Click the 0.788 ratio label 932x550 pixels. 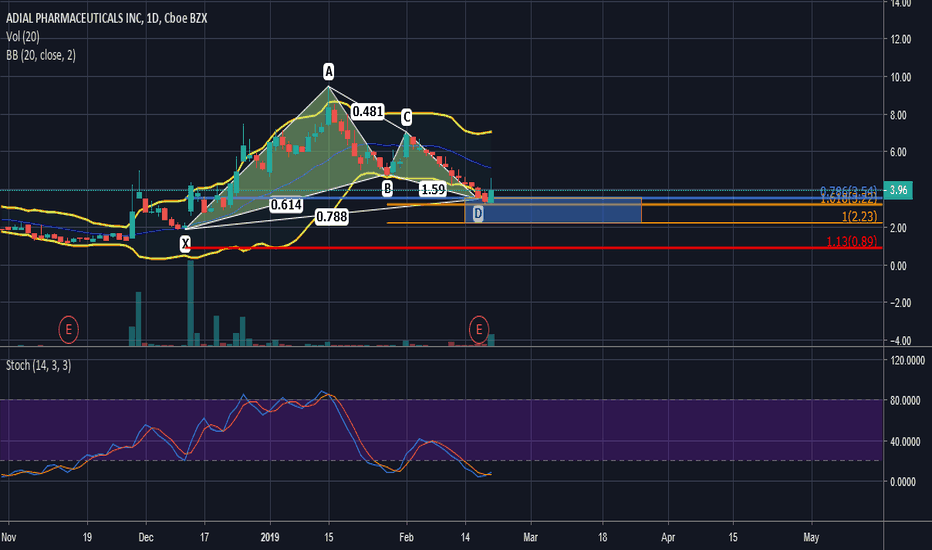(332, 216)
